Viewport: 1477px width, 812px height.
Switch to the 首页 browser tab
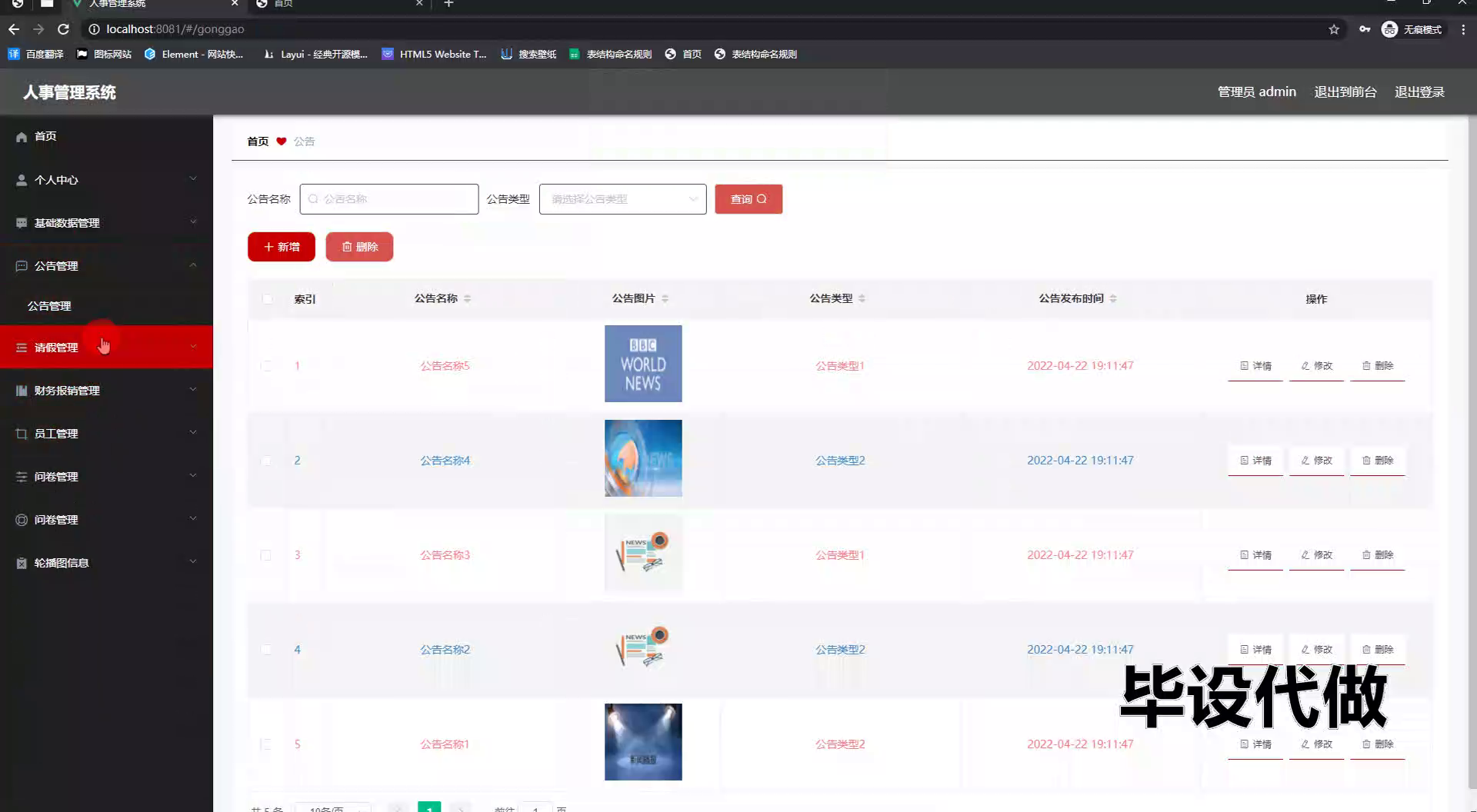(x=338, y=4)
